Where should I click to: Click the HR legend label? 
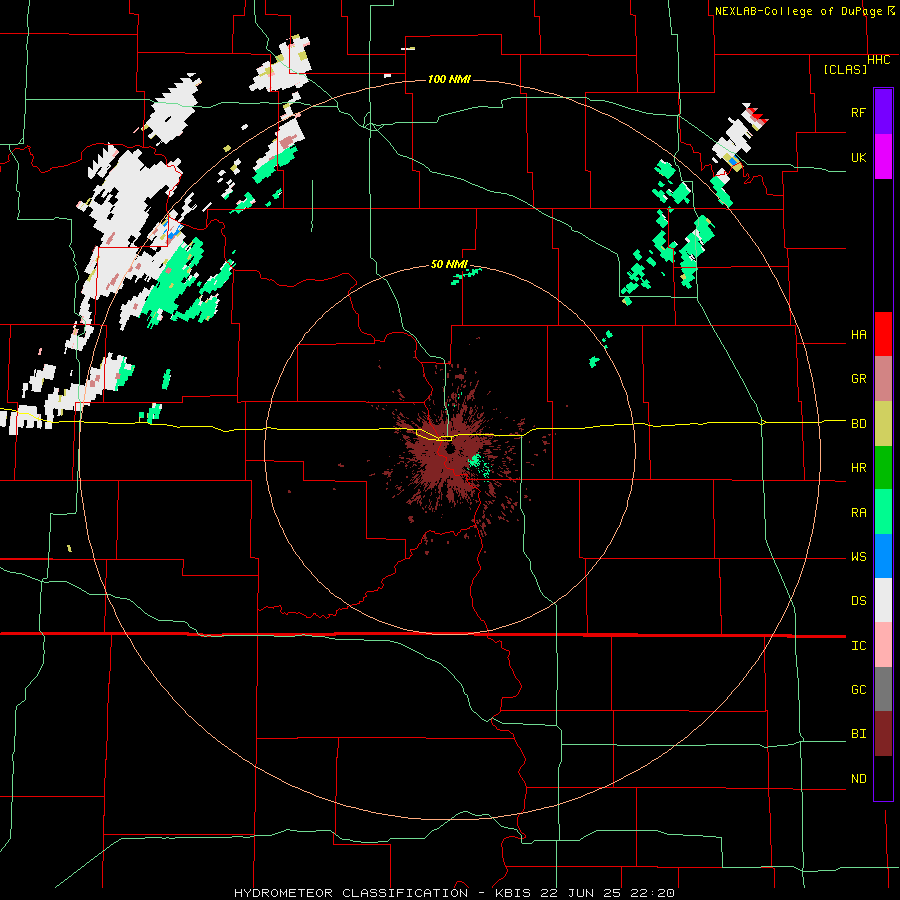point(858,468)
